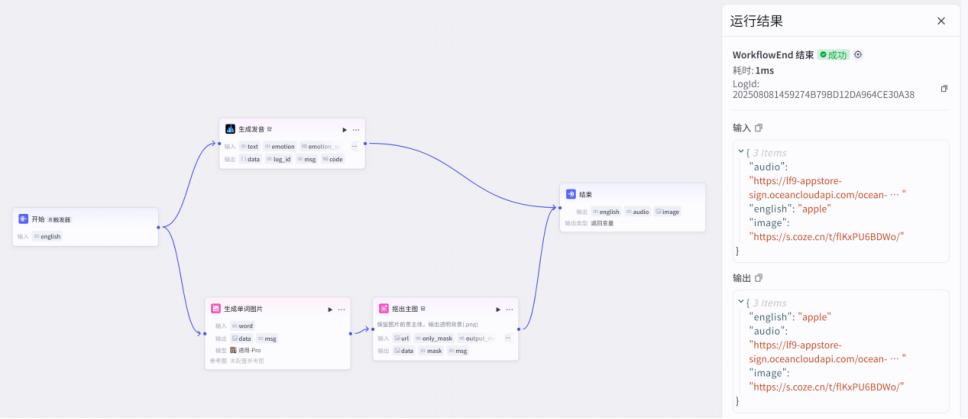Run the 抠出主图 node with its play icon
This screenshot has height=419, width=968.
tap(497, 309)
